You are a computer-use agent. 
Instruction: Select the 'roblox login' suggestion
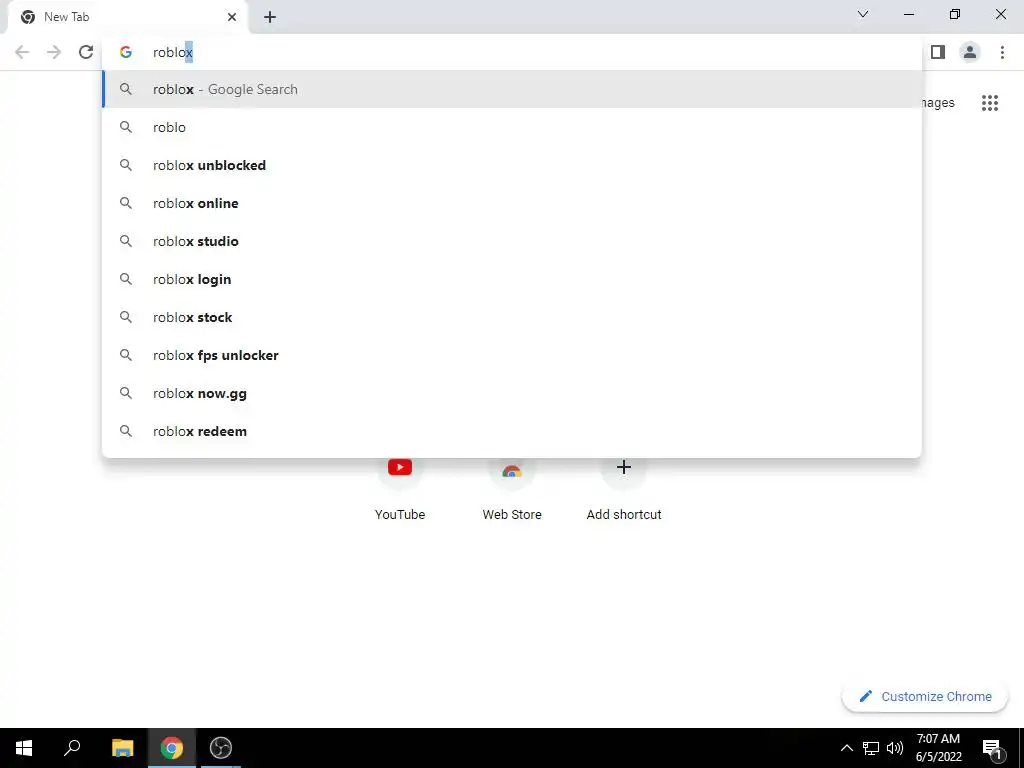pos(511,280)
